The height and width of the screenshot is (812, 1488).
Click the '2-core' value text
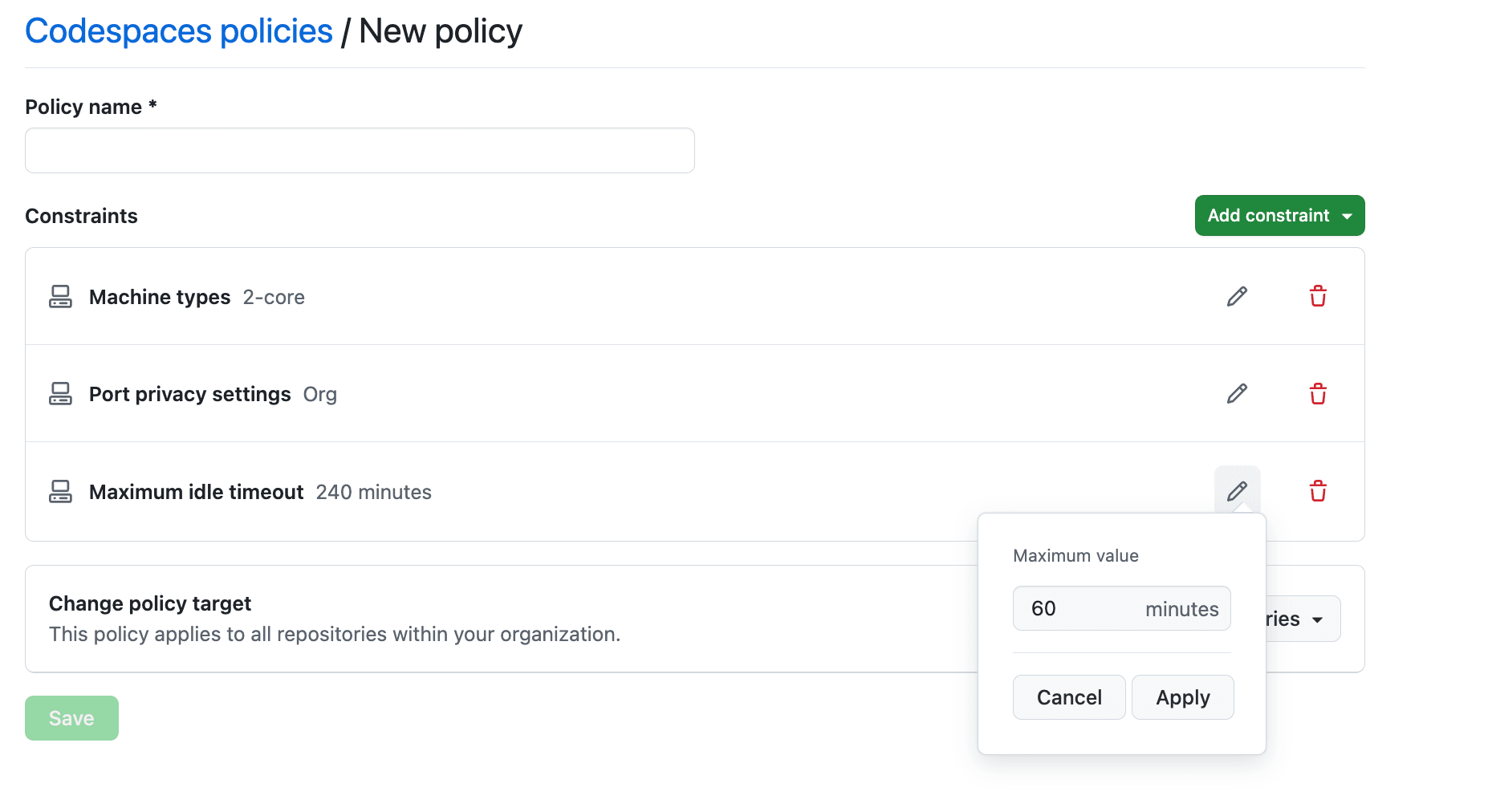pyautogui.click(x=274, y=297)
